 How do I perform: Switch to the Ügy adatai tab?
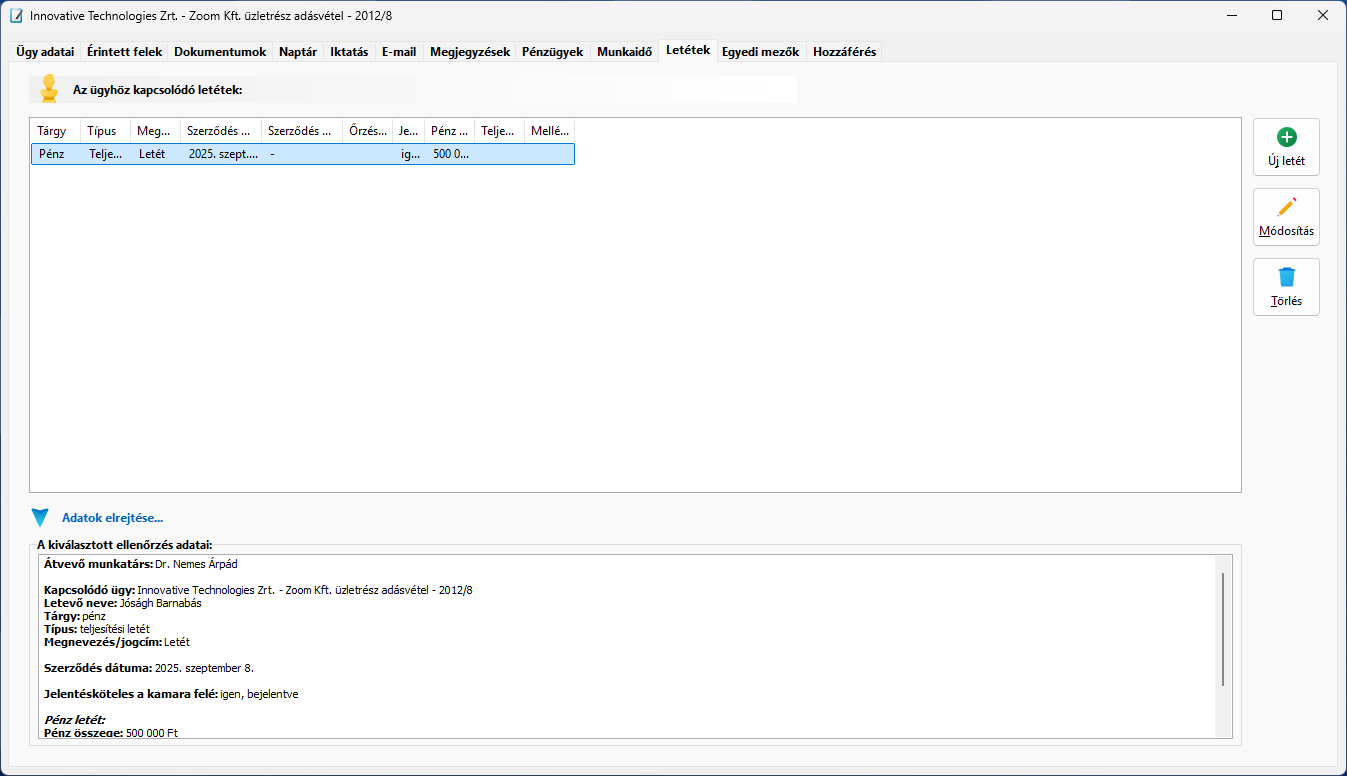coord(45,52)
